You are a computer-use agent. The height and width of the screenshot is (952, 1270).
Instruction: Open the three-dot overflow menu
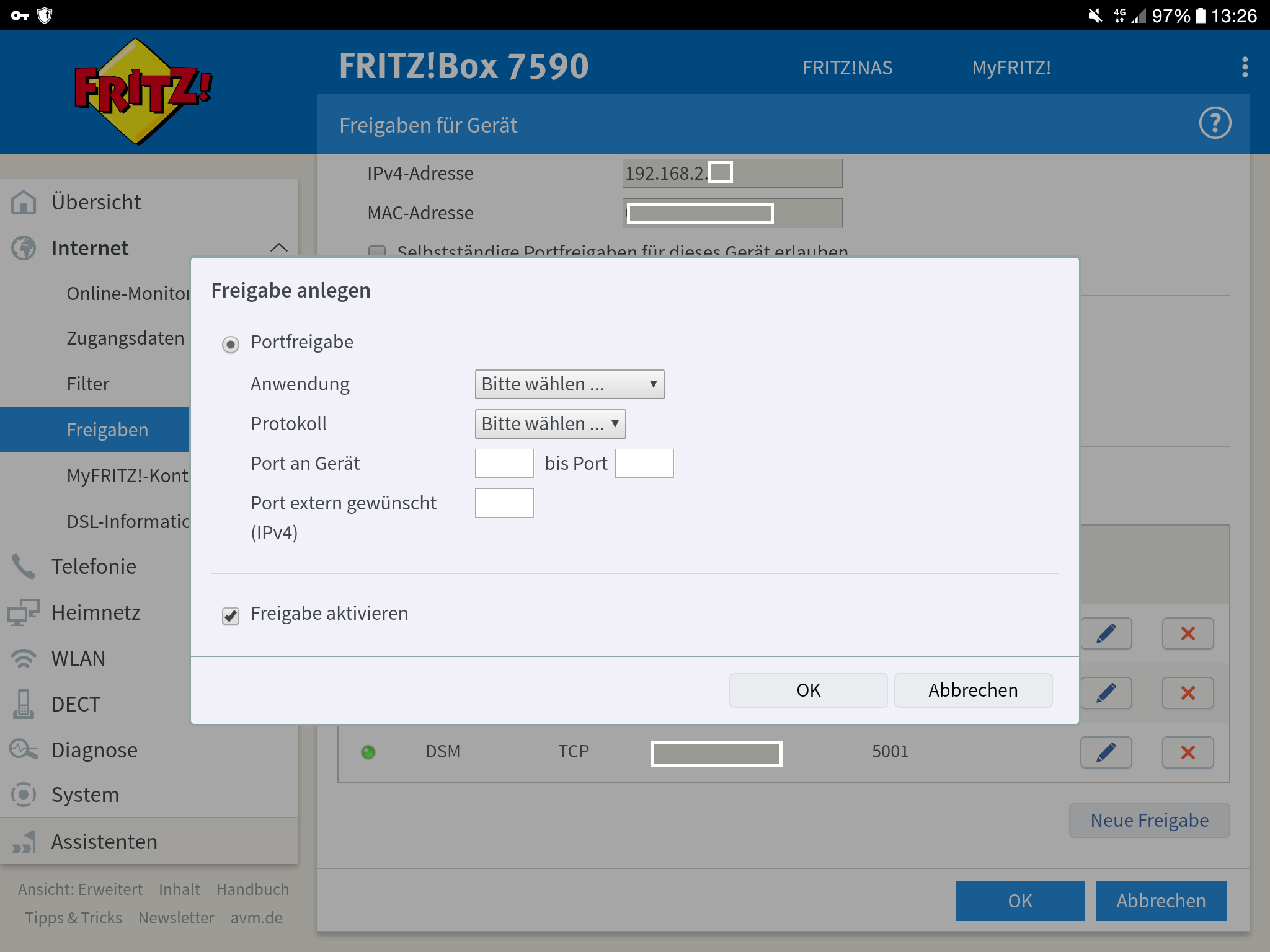[1245, 67]
